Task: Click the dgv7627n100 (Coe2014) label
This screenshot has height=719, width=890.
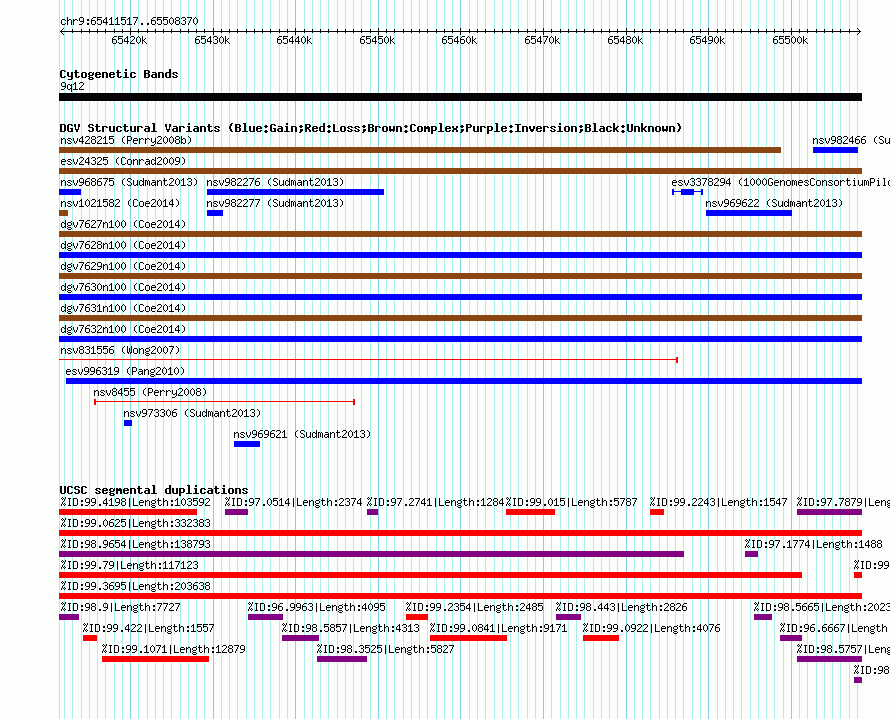Action: coord(123,224)
